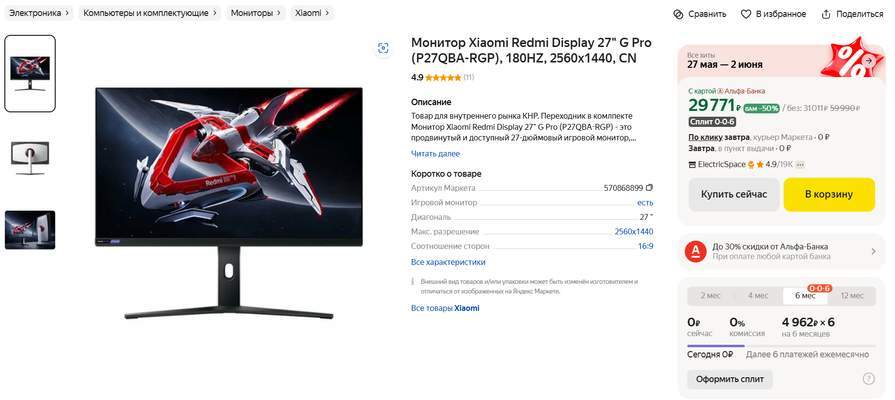Select the 12 мес split term
This screenshot has width=895, height=400.
point(852,295)
